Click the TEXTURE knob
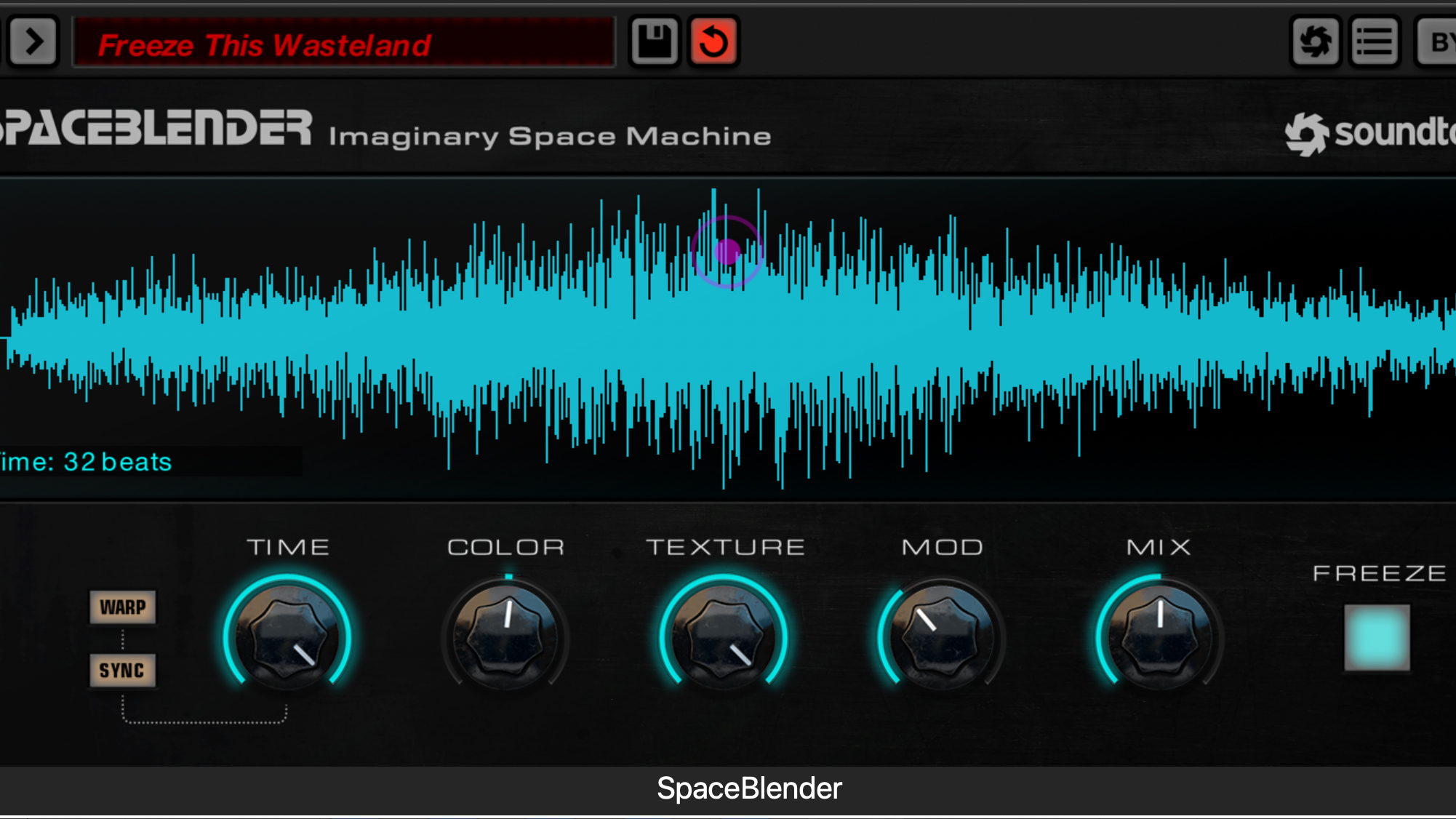 click(x=724, y=636)
